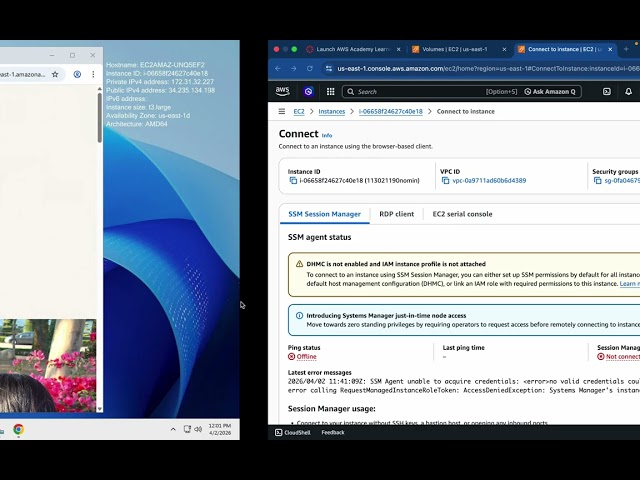640x480 pixels.
Task: Click the up arrow of Windows Chrome scrollbar
Action: [100, 89]
